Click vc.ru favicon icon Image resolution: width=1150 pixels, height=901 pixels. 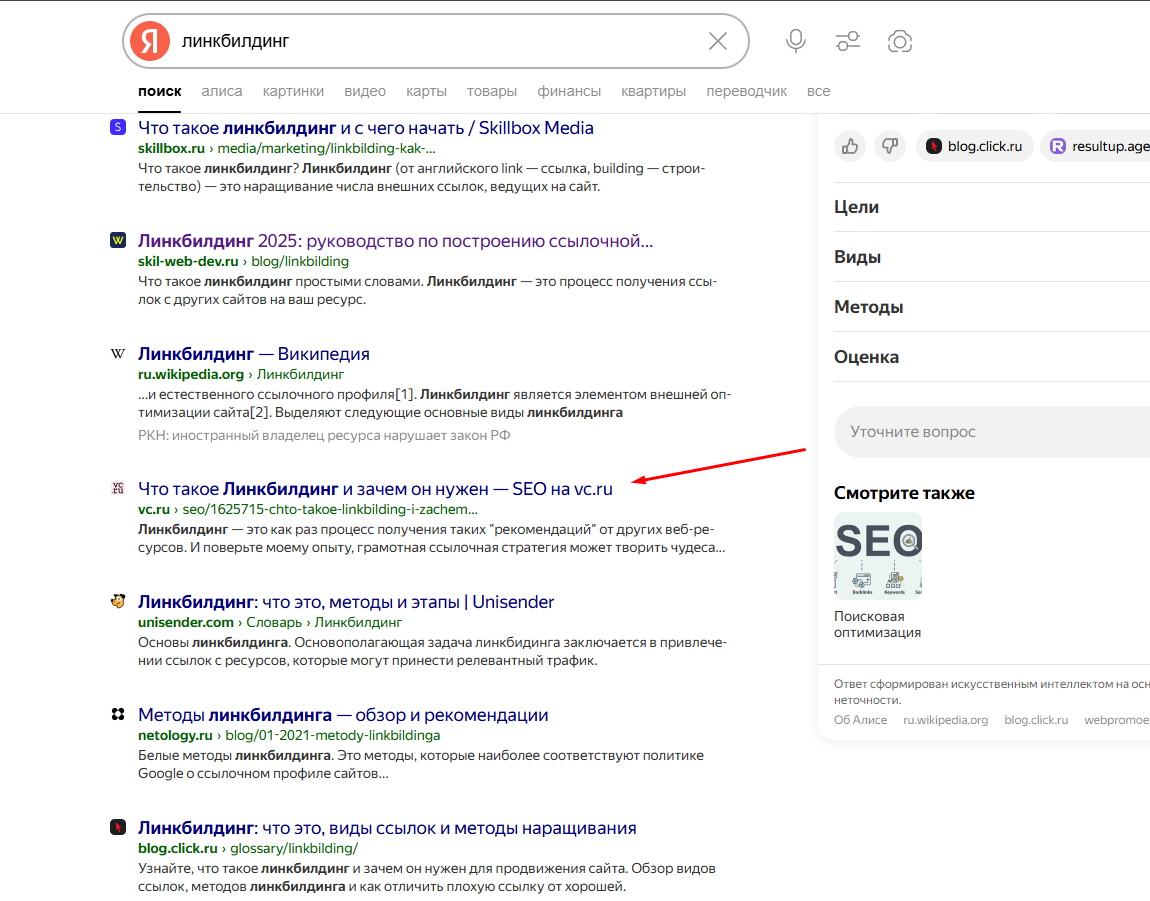(x=117, y=488)
